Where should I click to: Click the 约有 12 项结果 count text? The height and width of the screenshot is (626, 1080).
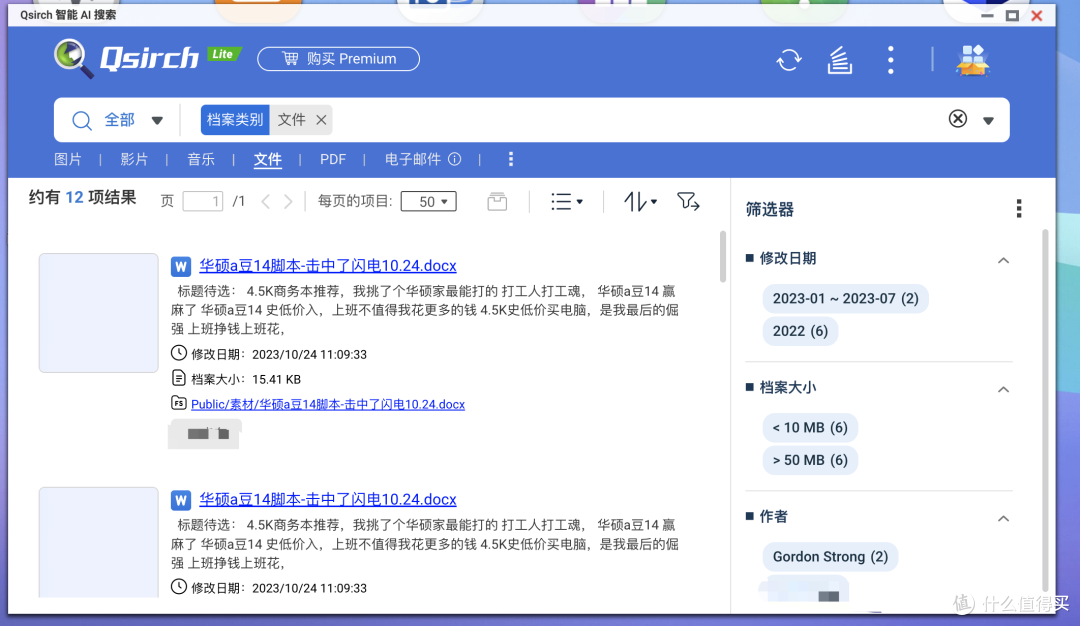click(82, 198)
